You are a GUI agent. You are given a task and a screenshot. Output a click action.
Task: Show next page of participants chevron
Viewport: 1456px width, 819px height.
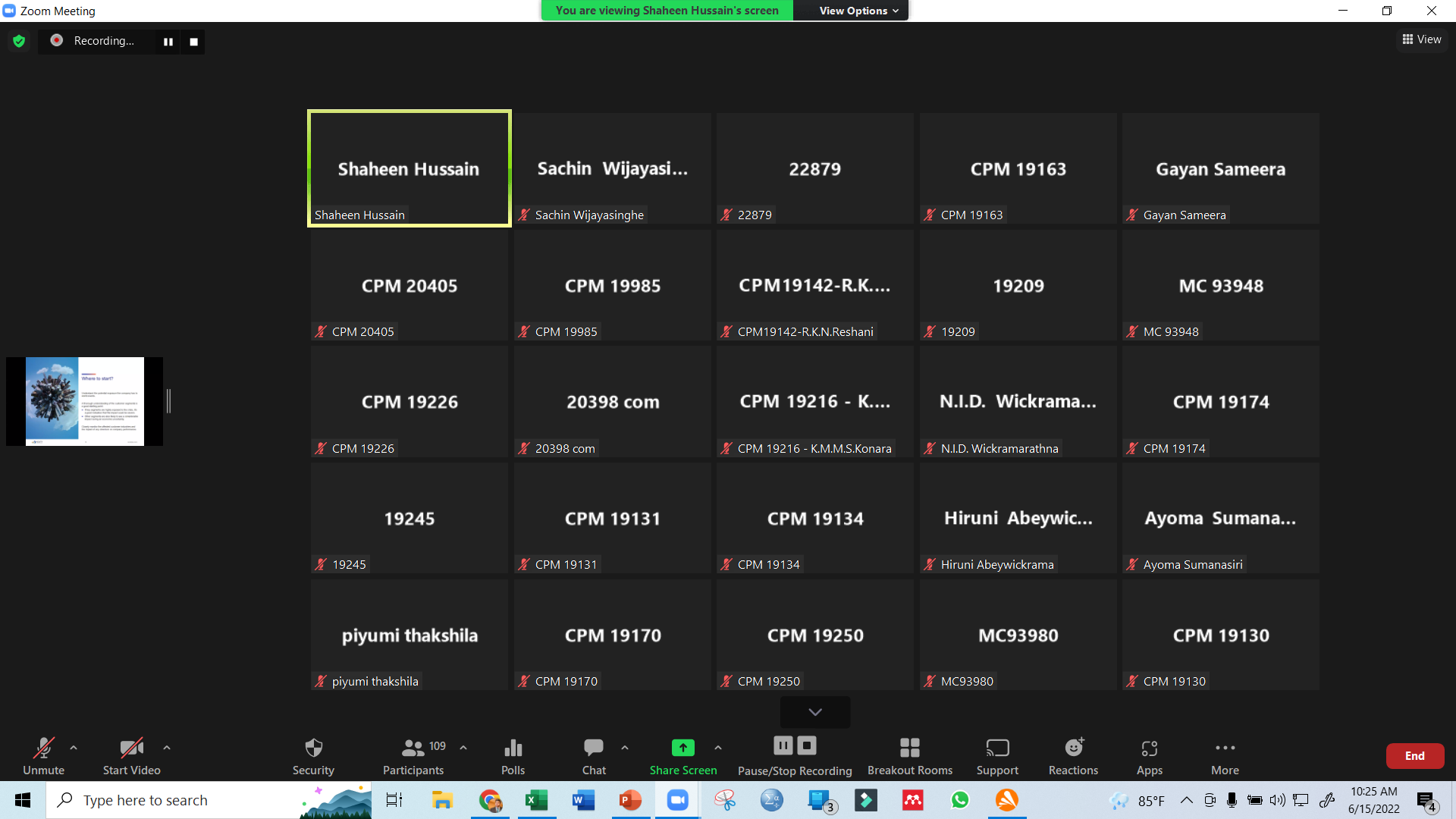click(815, 712)
